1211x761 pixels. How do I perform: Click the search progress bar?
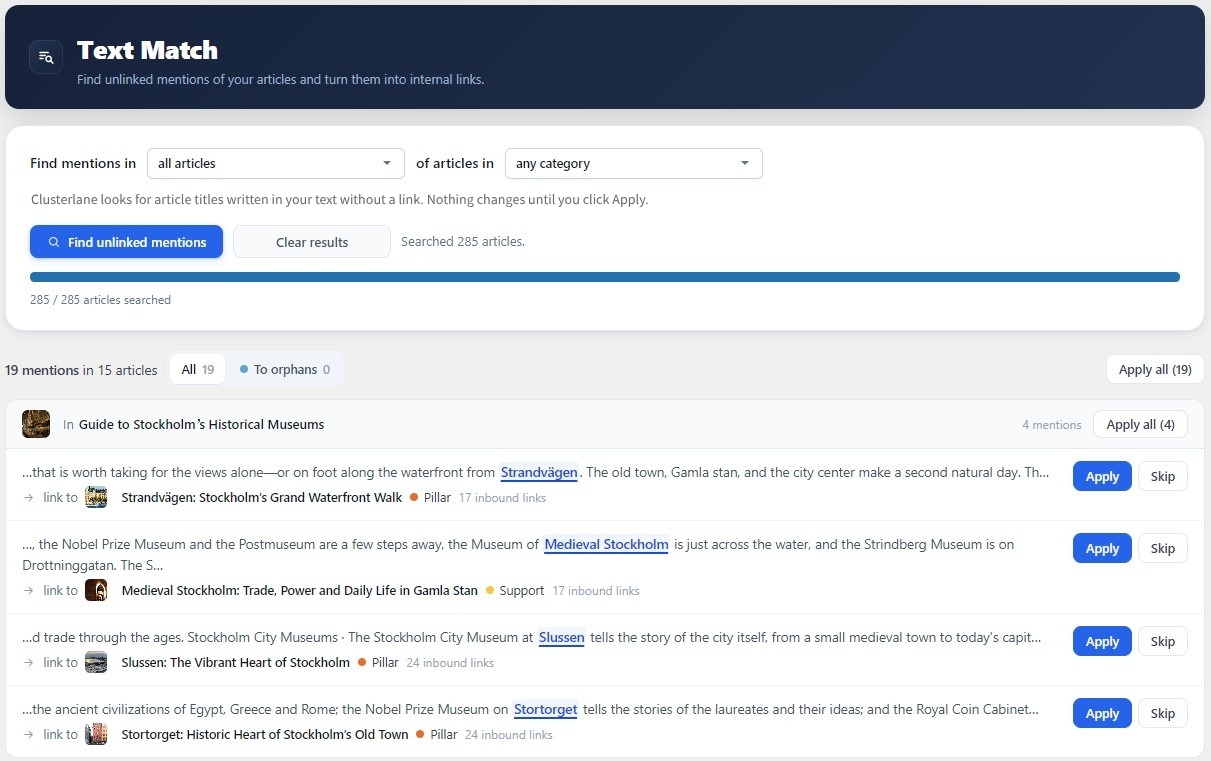click(605, 277)
